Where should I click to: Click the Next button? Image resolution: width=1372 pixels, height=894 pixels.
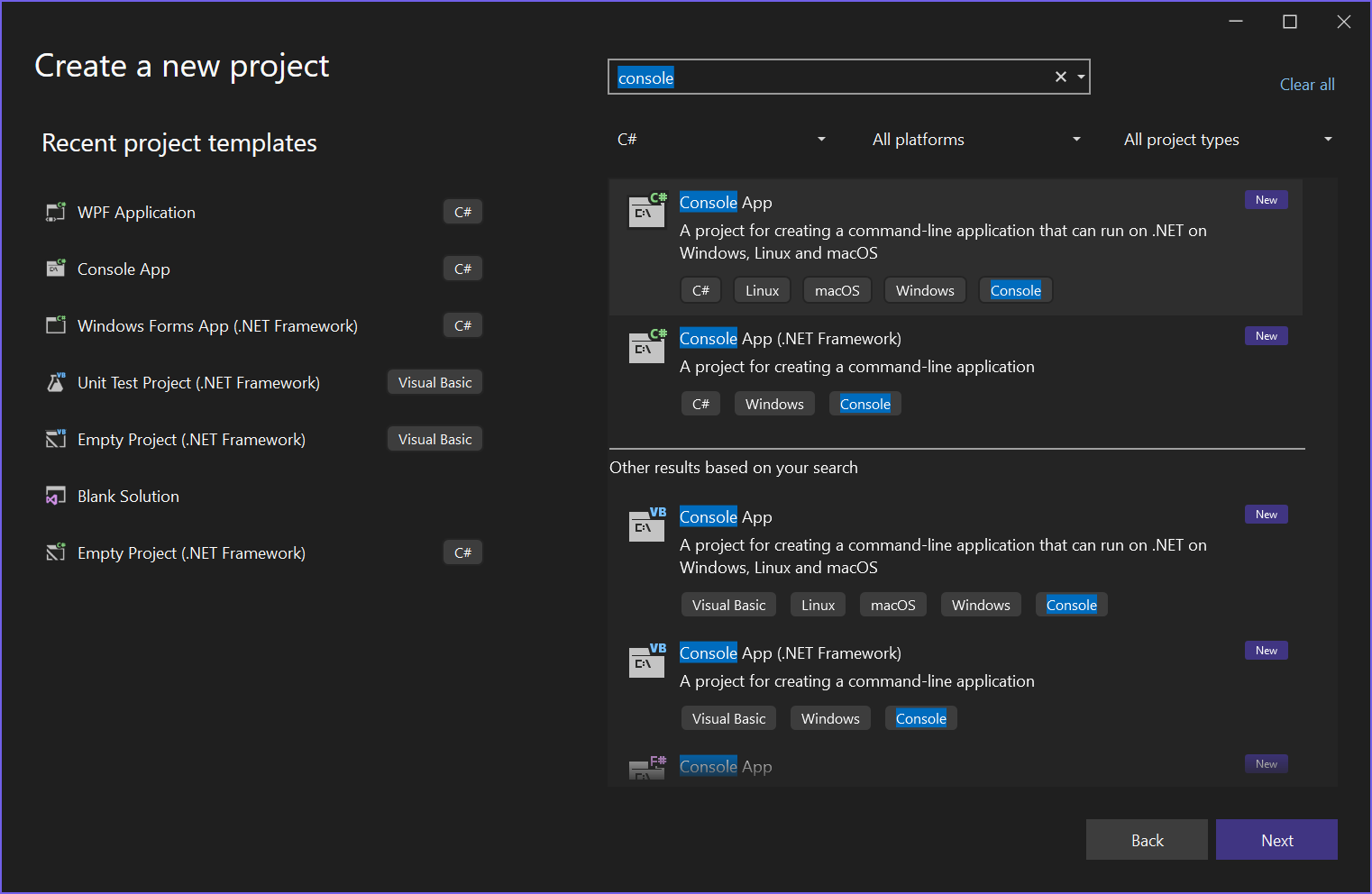[1276, 839]
